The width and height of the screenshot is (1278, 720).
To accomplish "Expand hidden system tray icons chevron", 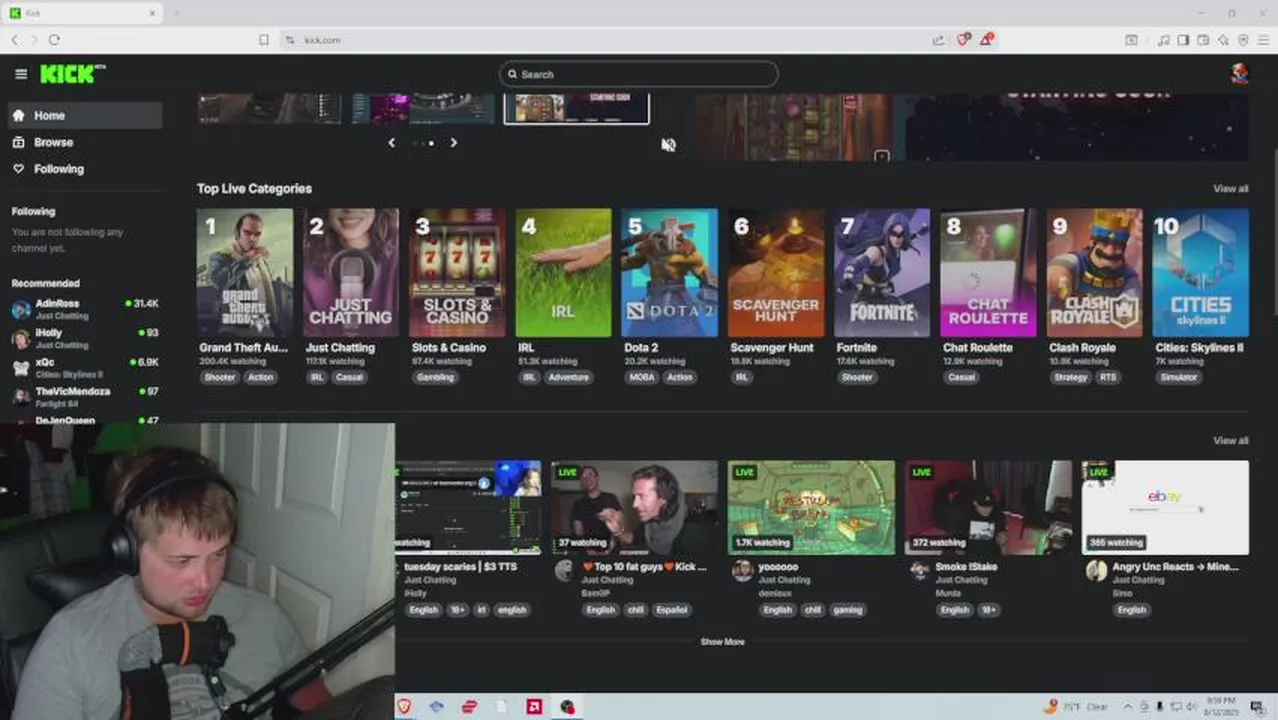I will click(x=1128, y=707).
